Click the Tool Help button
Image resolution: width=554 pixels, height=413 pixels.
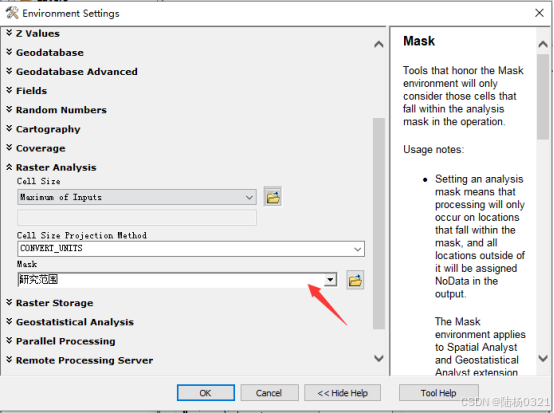438,393
